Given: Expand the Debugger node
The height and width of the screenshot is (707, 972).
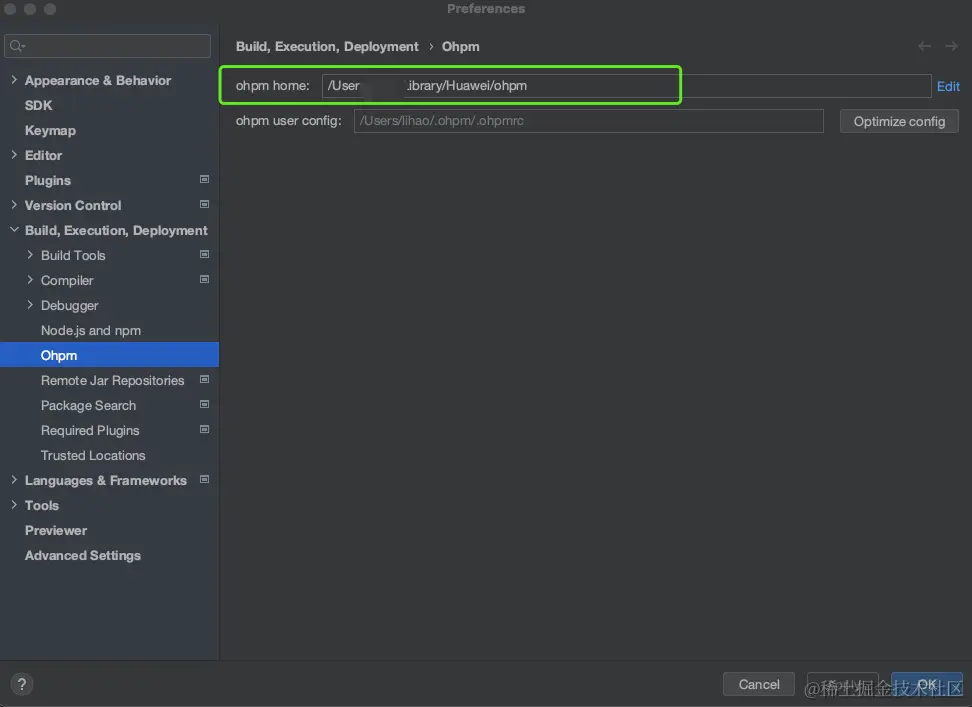Looking at the screenshot, I should coord(30,305).
